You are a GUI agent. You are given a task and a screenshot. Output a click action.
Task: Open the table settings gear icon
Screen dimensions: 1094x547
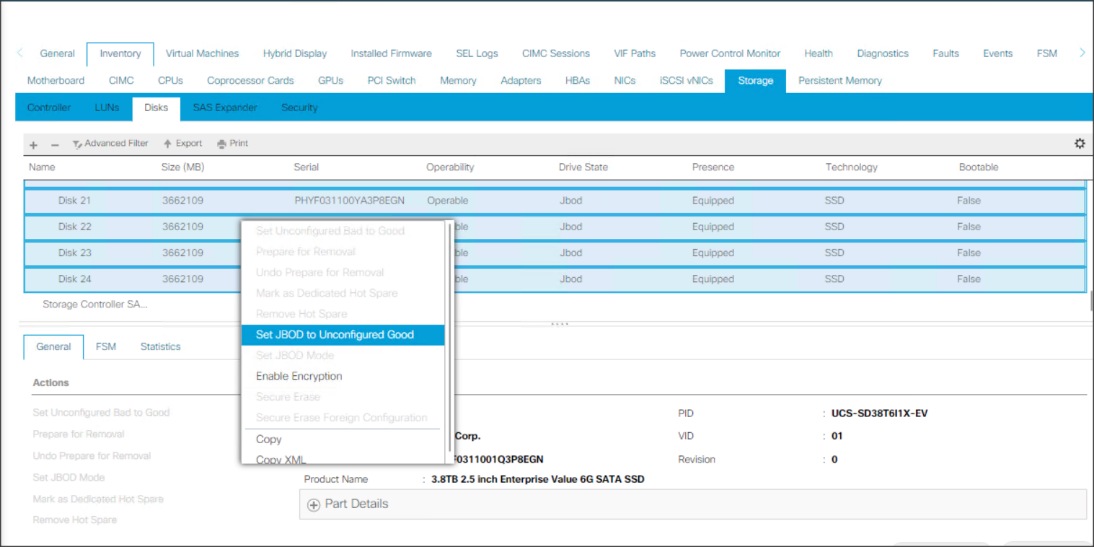point(1079,143)
